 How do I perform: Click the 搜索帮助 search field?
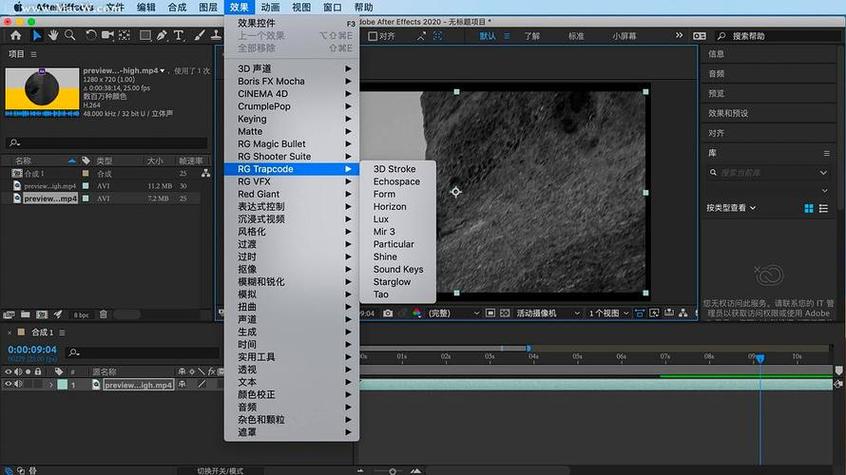coord(780,36)
